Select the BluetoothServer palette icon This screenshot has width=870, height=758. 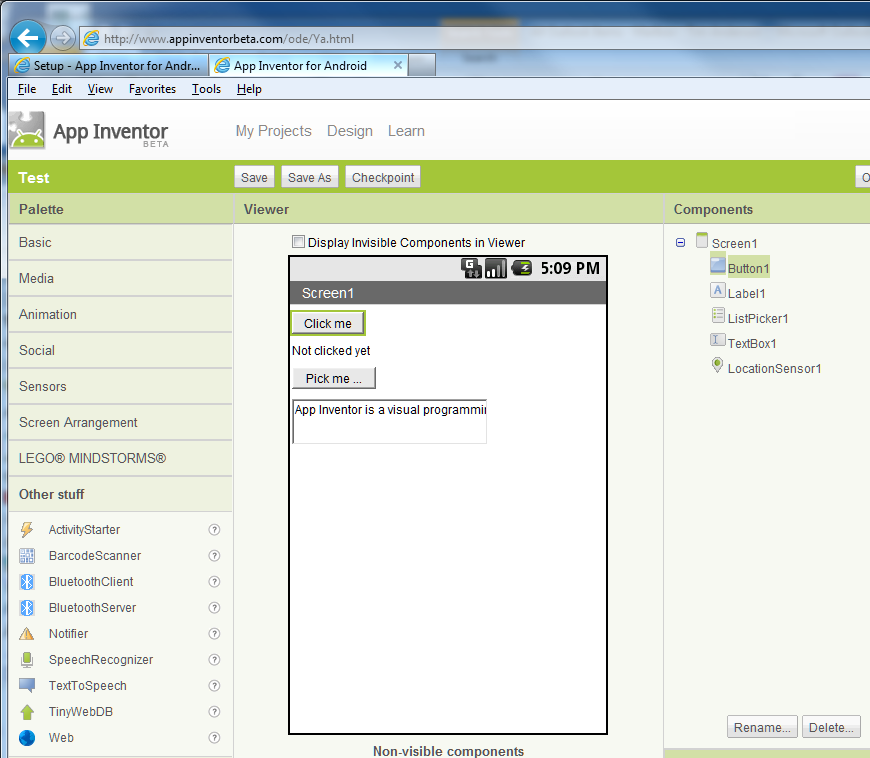(x=27, y=608)
